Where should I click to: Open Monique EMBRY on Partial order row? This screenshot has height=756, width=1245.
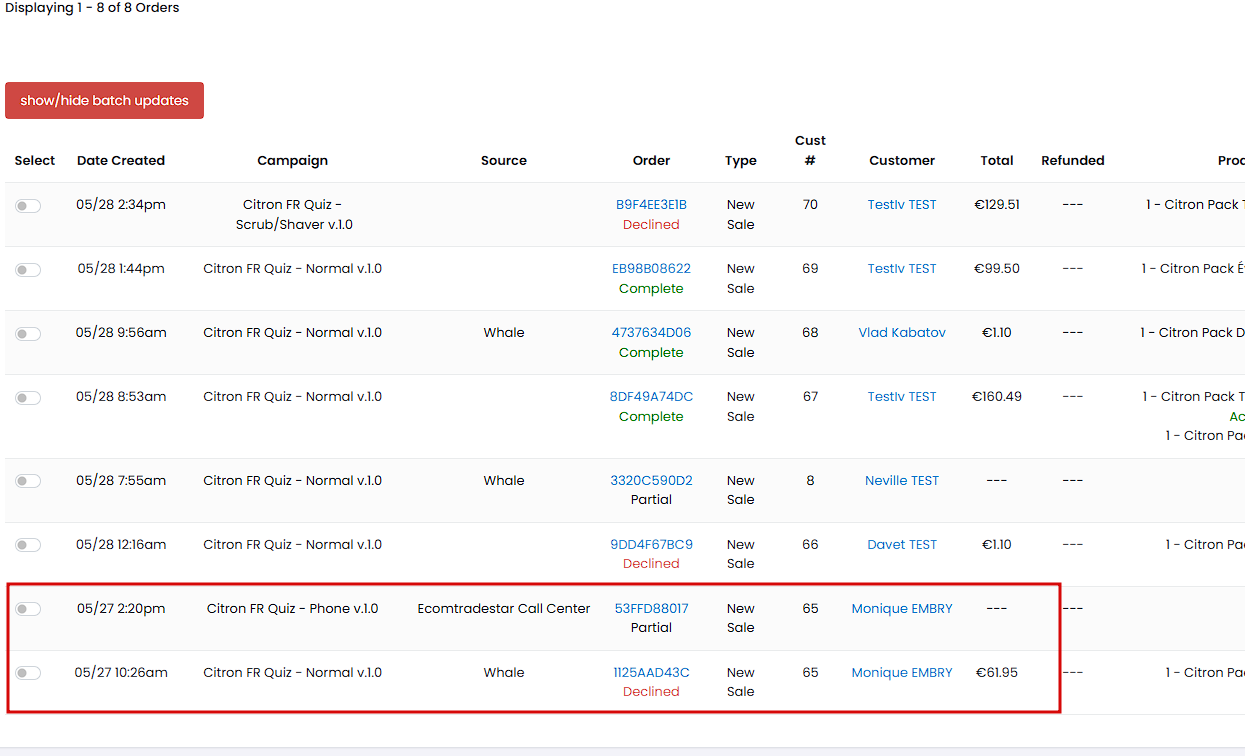[x=902, y=608]
